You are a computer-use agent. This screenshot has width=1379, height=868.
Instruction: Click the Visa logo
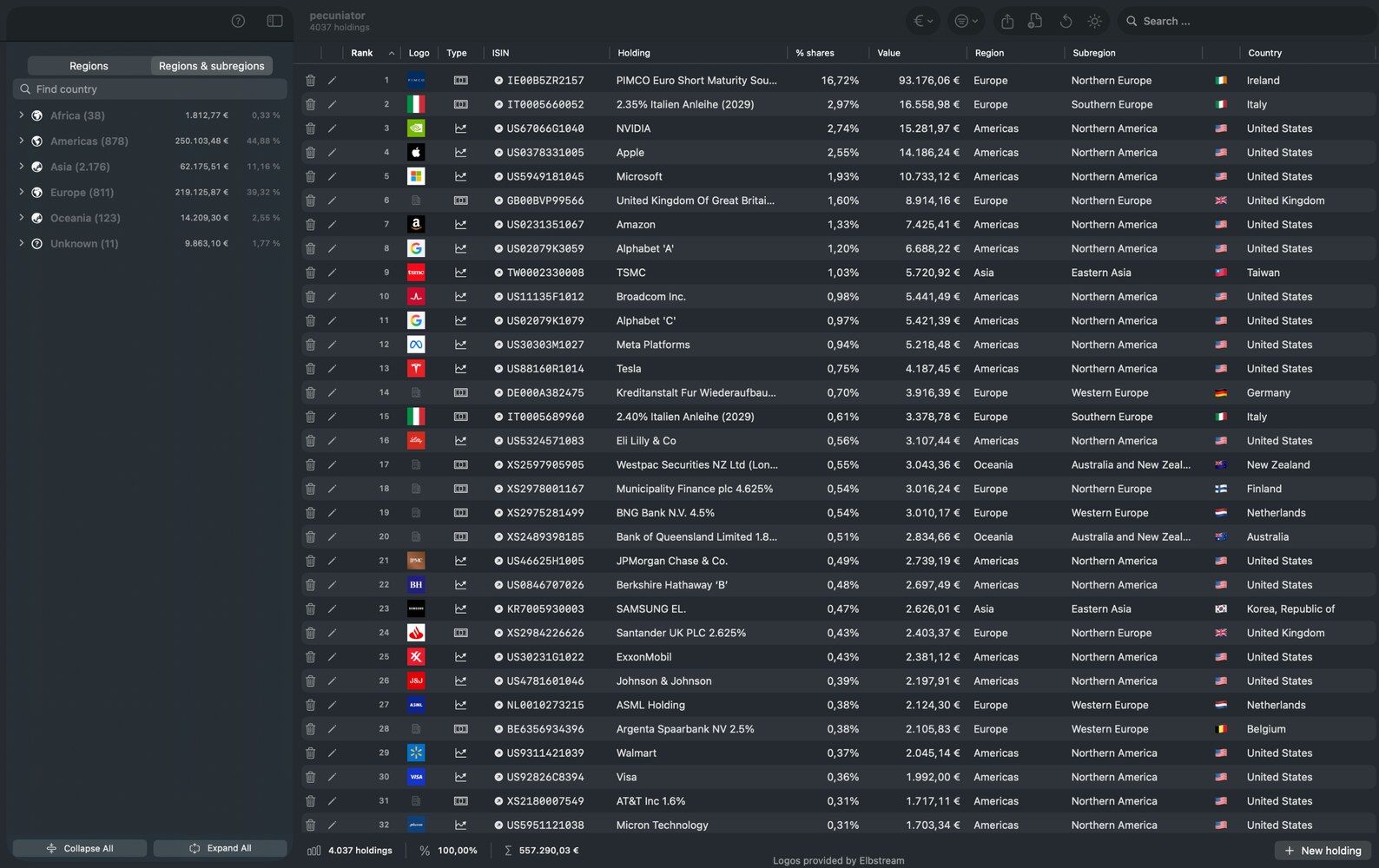coord(416,777)
